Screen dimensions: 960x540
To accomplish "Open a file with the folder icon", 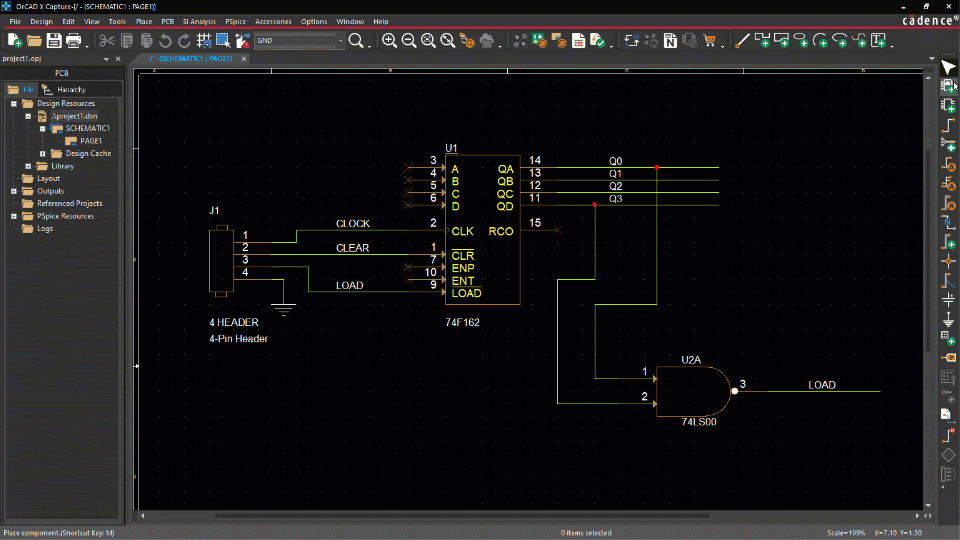I will [x=34, y=41].
